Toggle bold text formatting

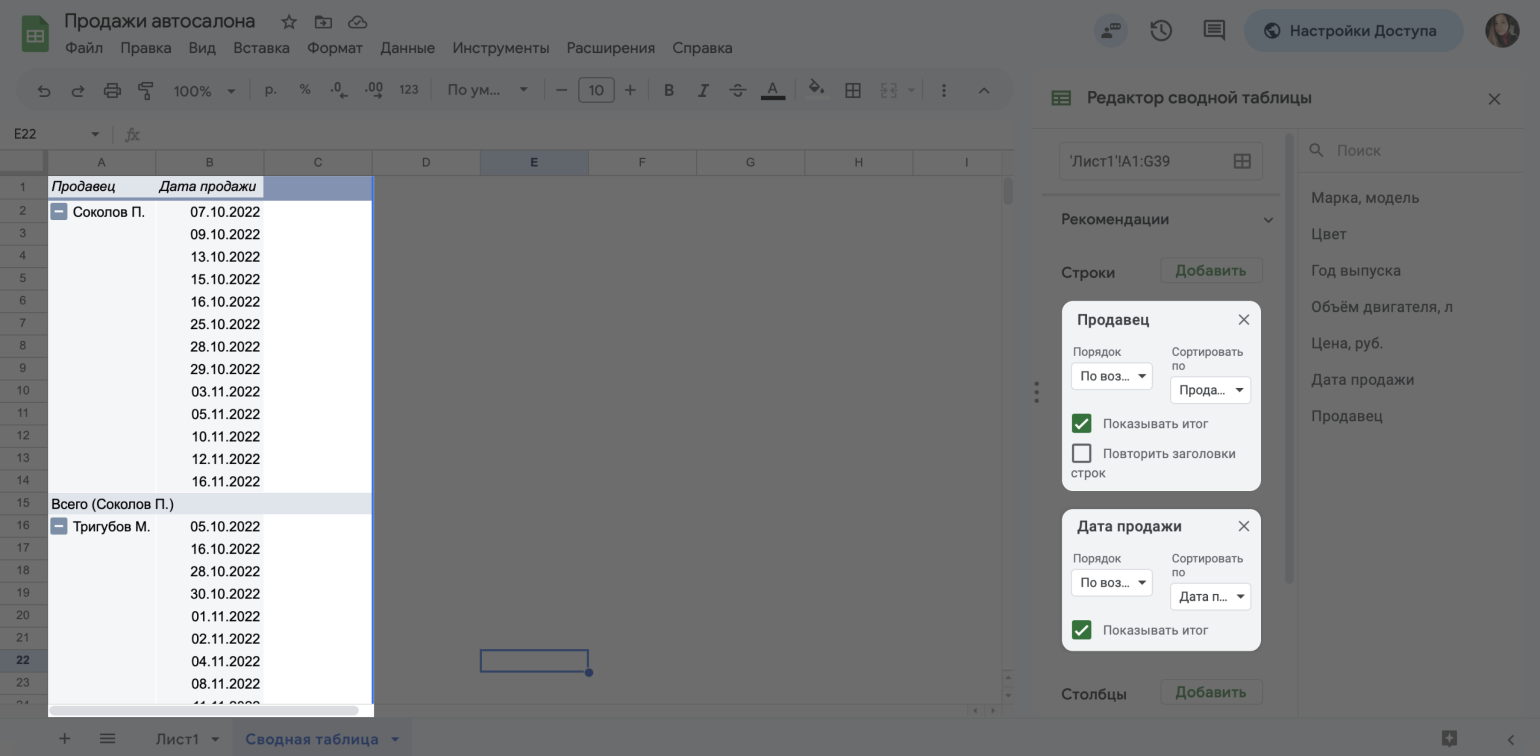(669, 91)
